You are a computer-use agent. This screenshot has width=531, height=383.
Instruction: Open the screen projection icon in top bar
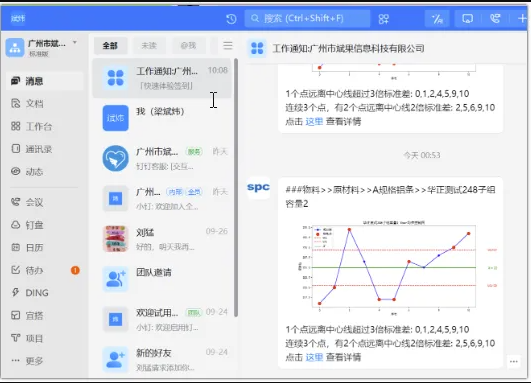(468, 19)
